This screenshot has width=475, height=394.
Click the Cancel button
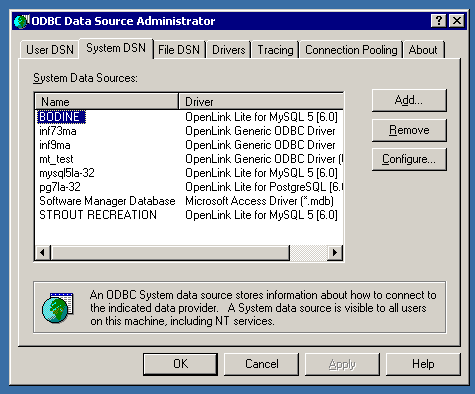pos(262,364)
